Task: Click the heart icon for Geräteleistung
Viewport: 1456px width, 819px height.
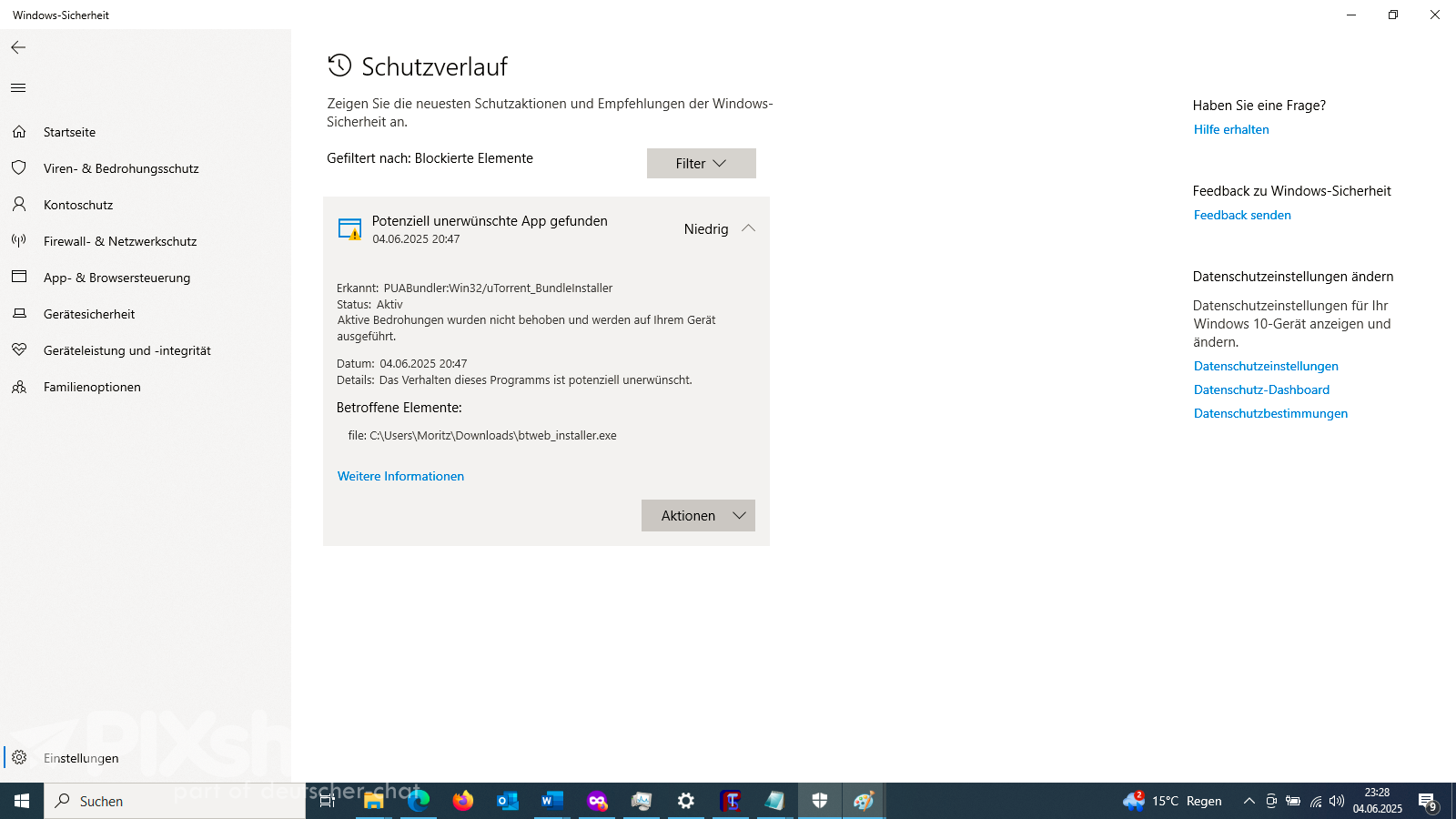Action: (19, 350)
